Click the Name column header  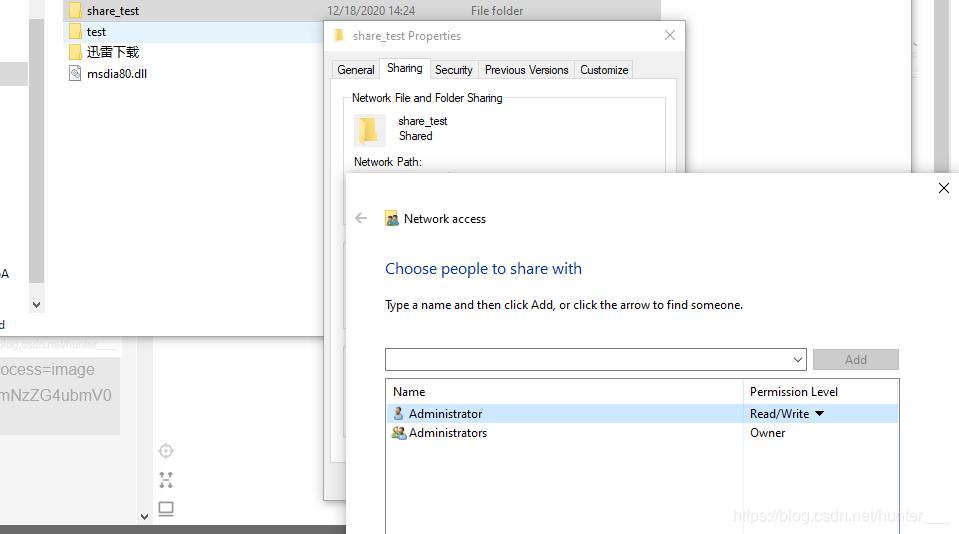[x=565, y=391]
